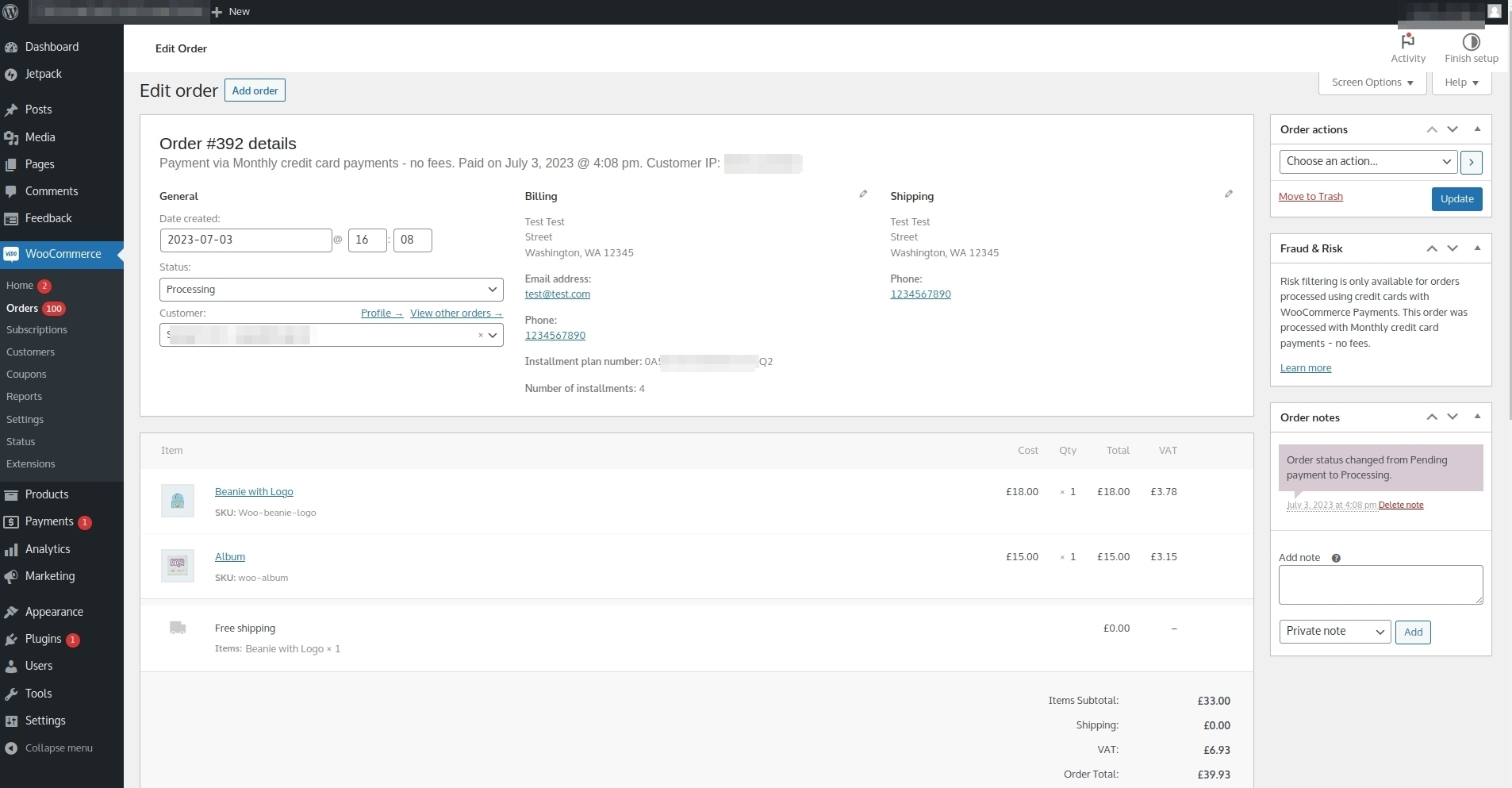Click the Marketing megaphone icon
Screen dimensions: 1512x788
[x=11, y=577]
